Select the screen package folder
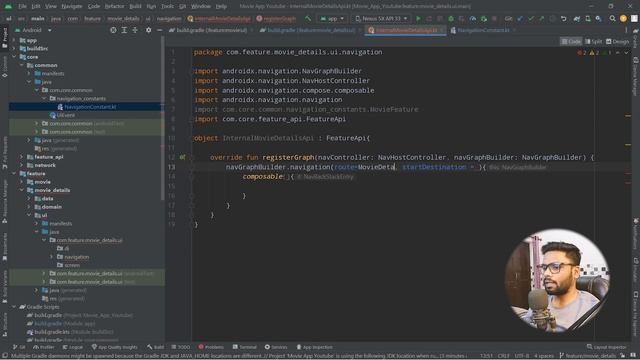The width and height of the screenshot is (640, 360). pyautogui.click(x=72, y=265)
